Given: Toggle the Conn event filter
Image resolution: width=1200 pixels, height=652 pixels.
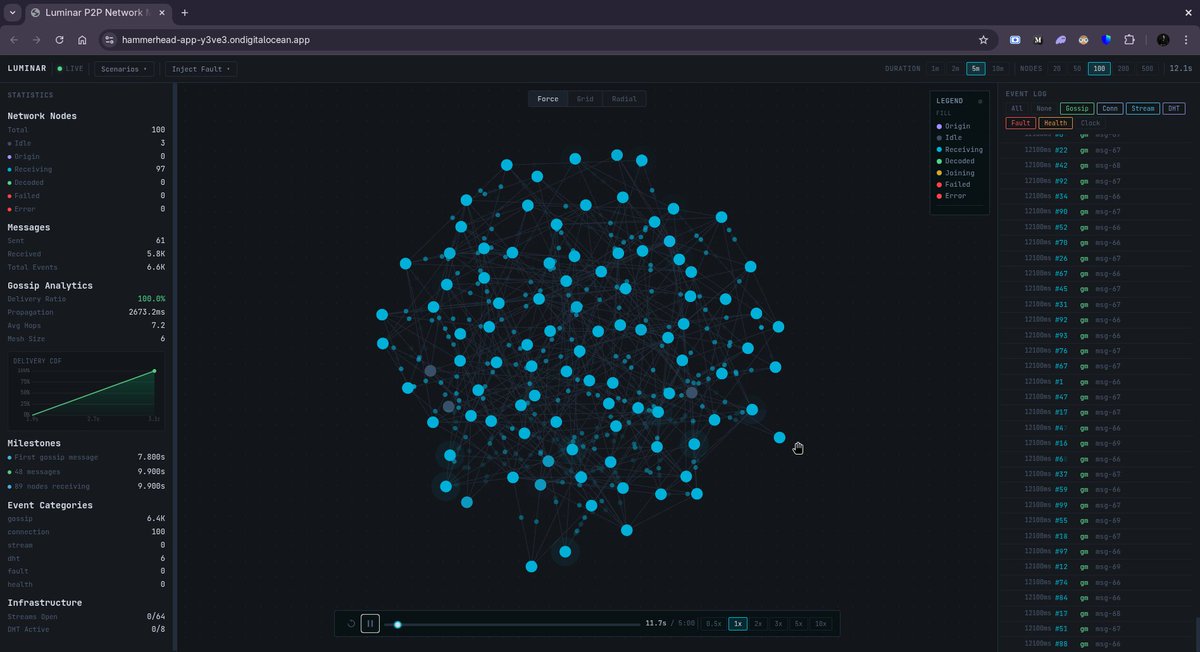Looking at the screenshot, I should pyautogui.click(x=1109, y=108).
